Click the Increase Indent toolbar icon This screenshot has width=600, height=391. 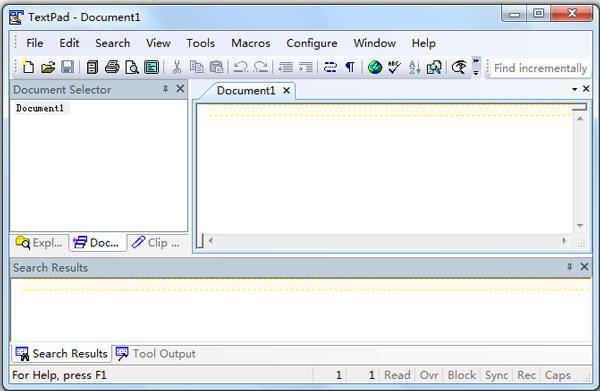click(305, 67)
